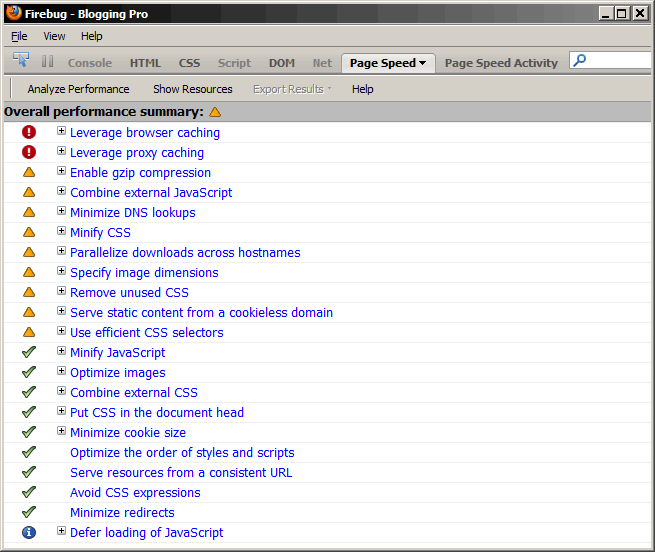Open the Put CSS in the document head link
This screenshot has width=655, height=552.
click(157, 412)
